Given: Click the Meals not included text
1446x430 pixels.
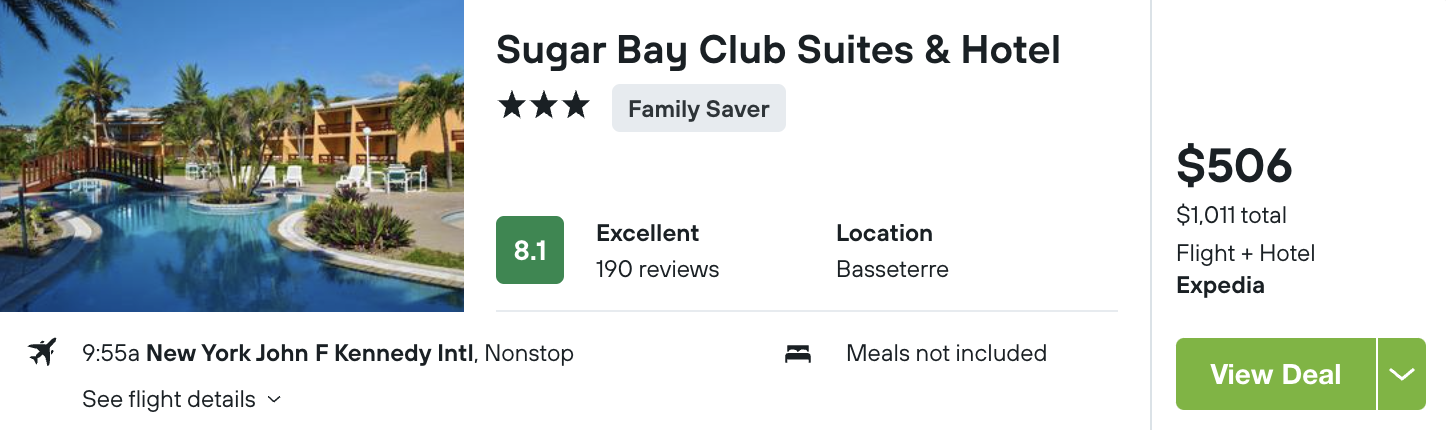Looking at the screenshot, I should coord(946,353).
